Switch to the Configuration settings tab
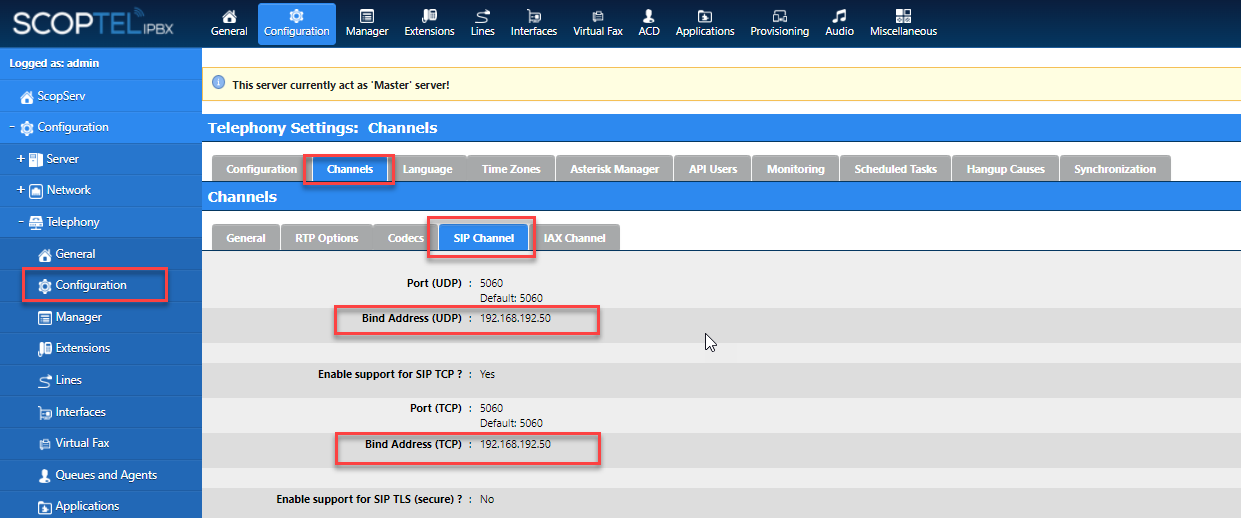The image size is (1241, 518). pyautogui.click(x=261, y=169)
